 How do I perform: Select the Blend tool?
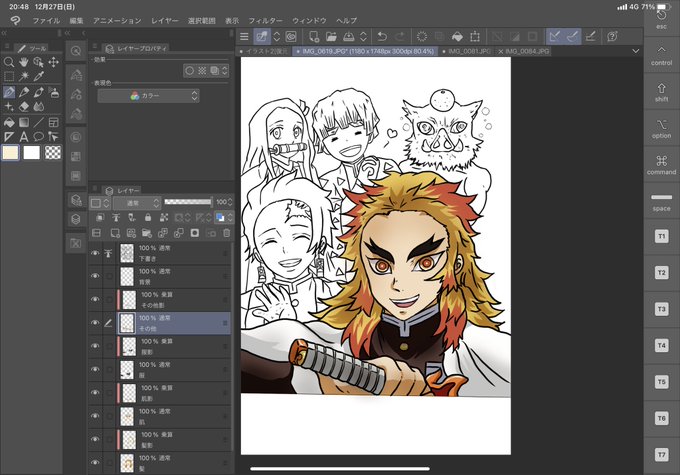[39, 106]
